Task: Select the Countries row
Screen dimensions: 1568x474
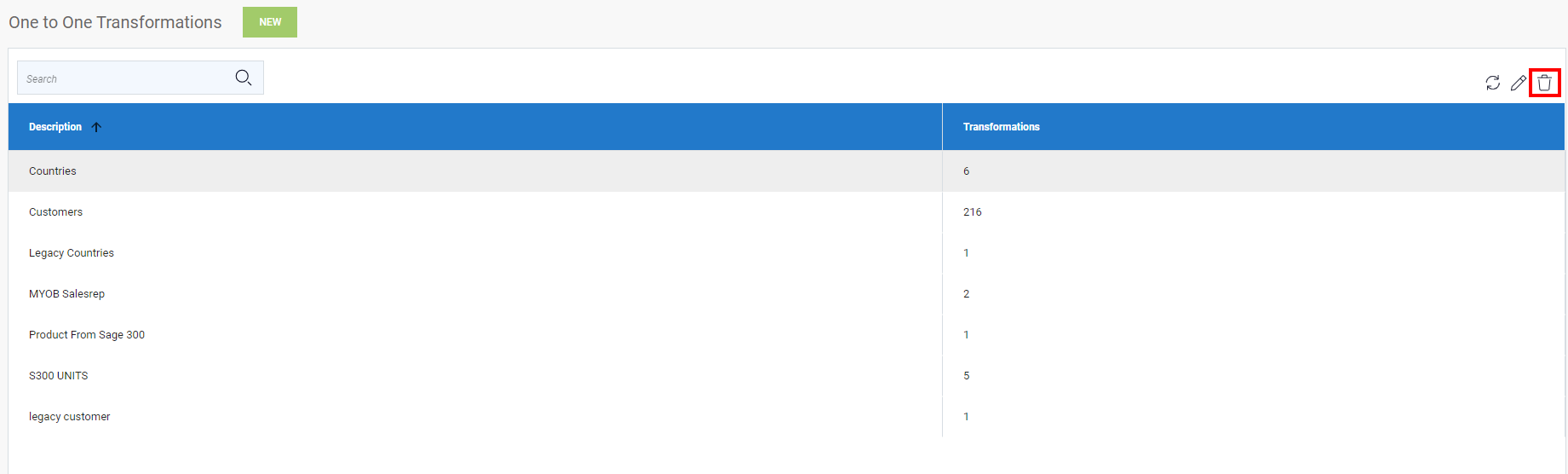Action: click(x=786, y=171)
